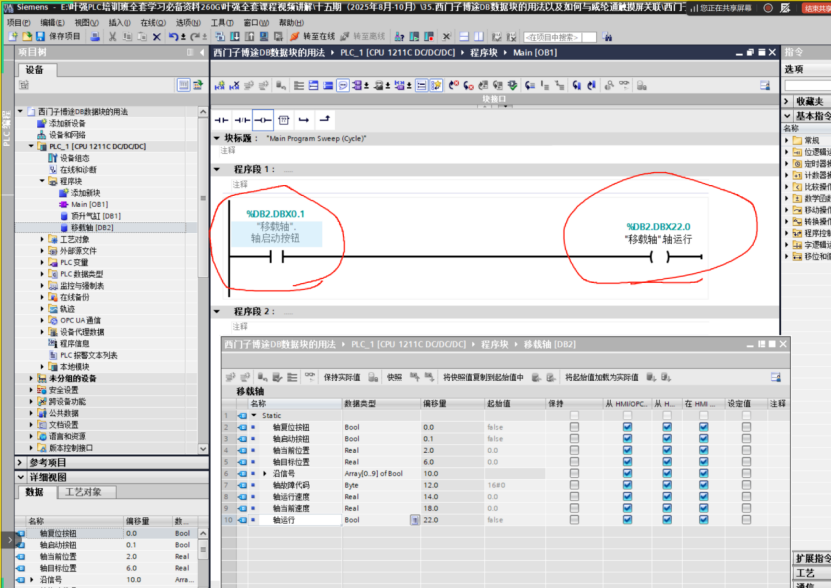Screen dimensions: 831x588
Task: Open the 工具(T) menu
Action: pos(222,22)
